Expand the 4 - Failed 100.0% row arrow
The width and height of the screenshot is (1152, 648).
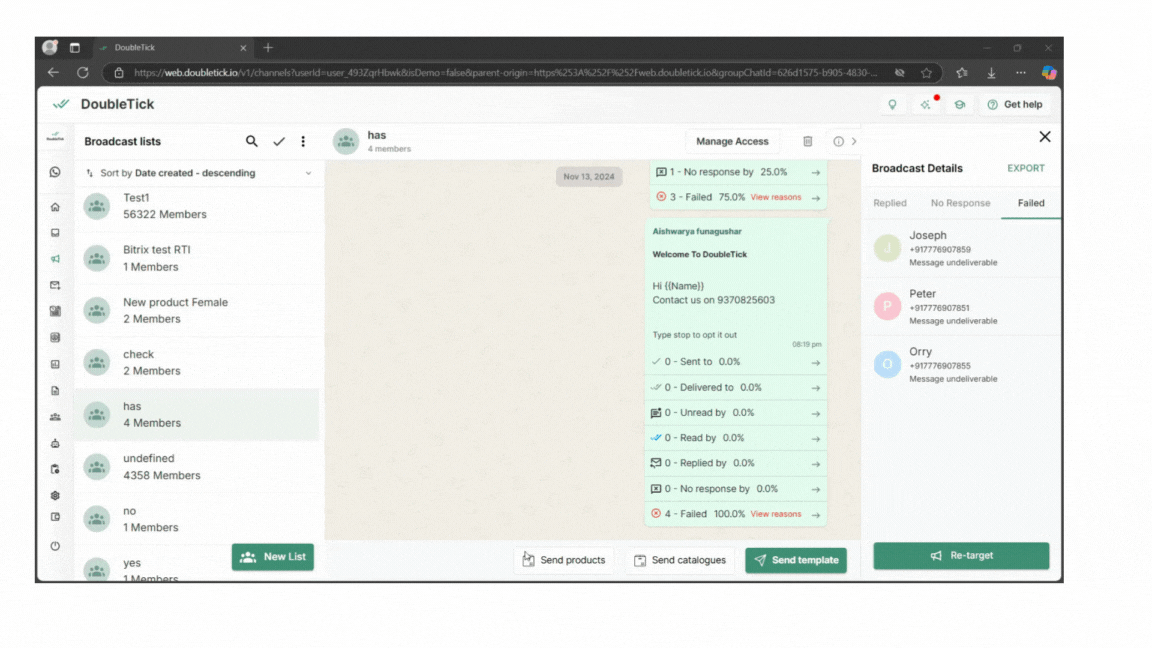[816, 515]
